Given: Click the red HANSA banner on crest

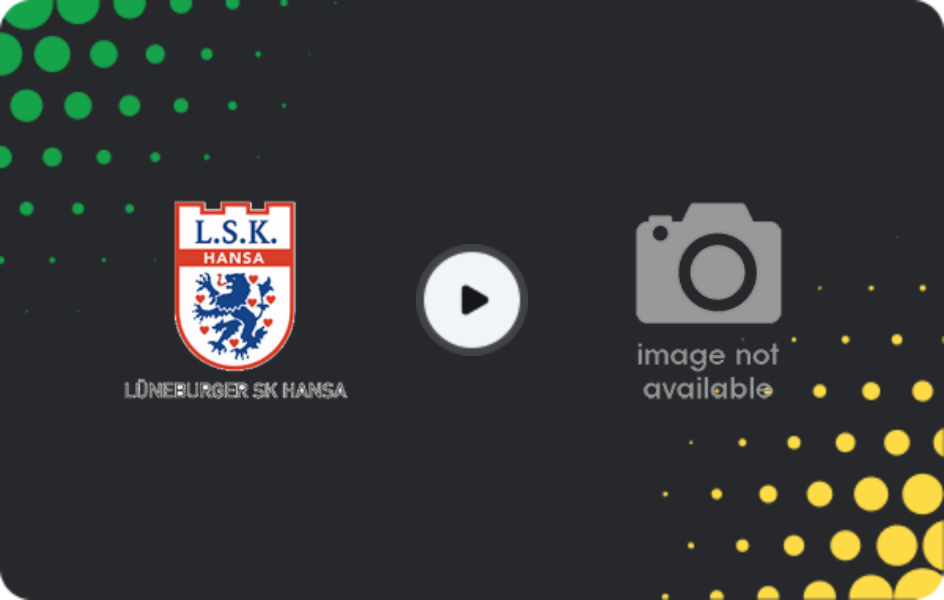Looking at the screenshot, I should coord(235,258).
